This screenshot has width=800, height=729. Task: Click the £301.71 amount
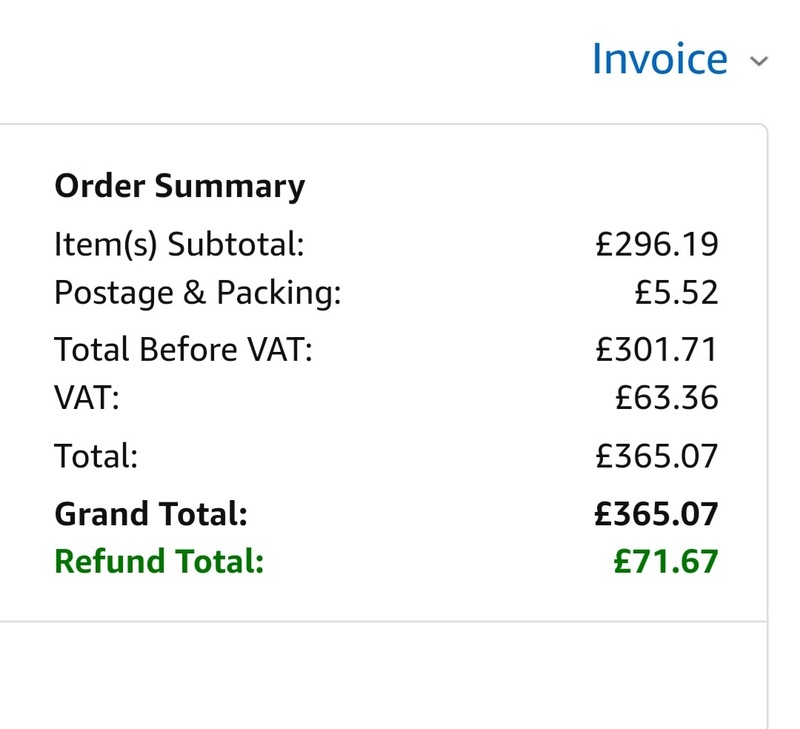point(656,350)
